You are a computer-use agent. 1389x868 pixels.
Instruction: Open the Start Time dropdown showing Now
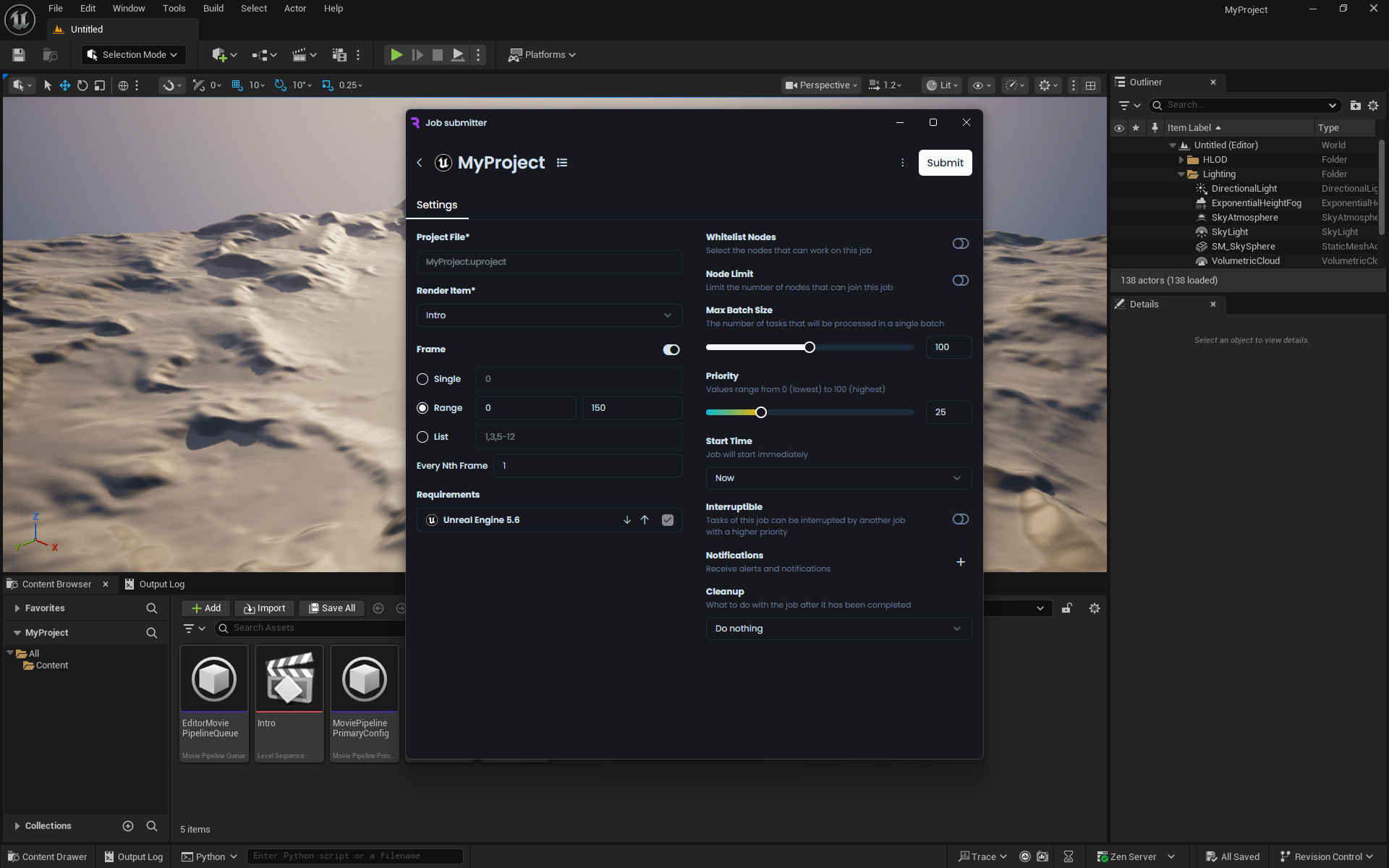(838, 478)
